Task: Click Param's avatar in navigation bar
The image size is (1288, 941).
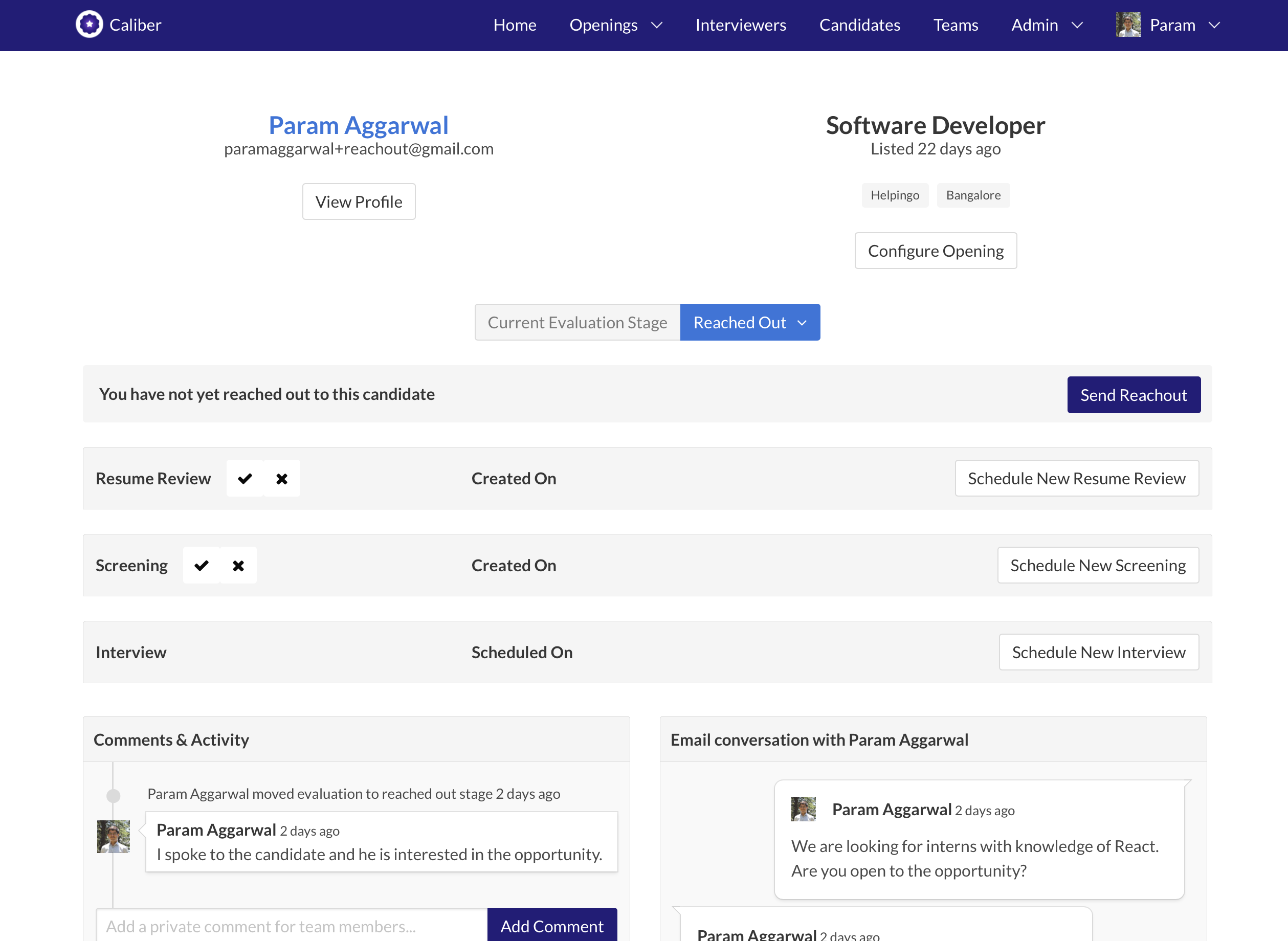Action: (1127, 25)
